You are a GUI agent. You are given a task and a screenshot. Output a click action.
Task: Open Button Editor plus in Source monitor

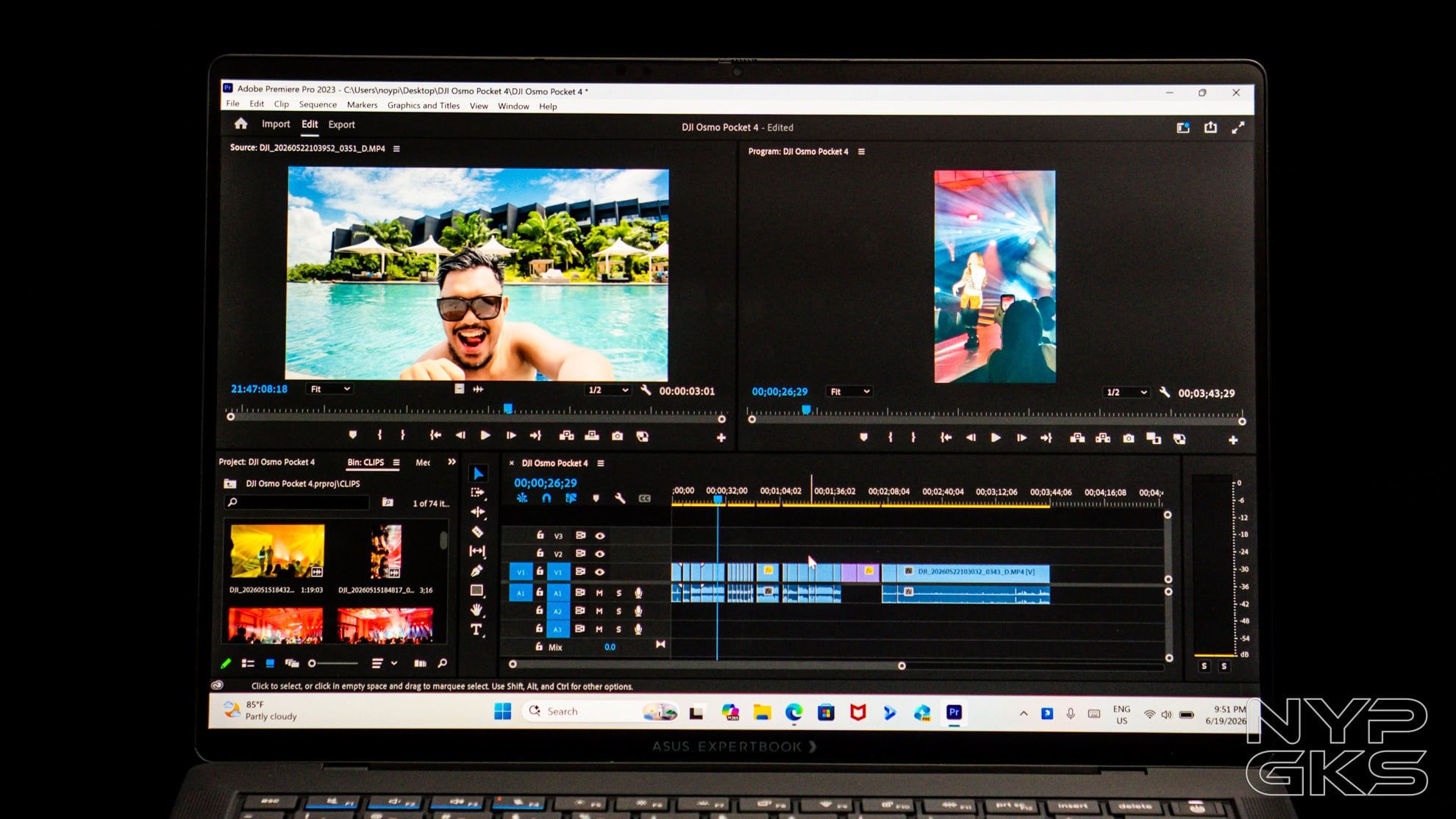pos(721,437)
